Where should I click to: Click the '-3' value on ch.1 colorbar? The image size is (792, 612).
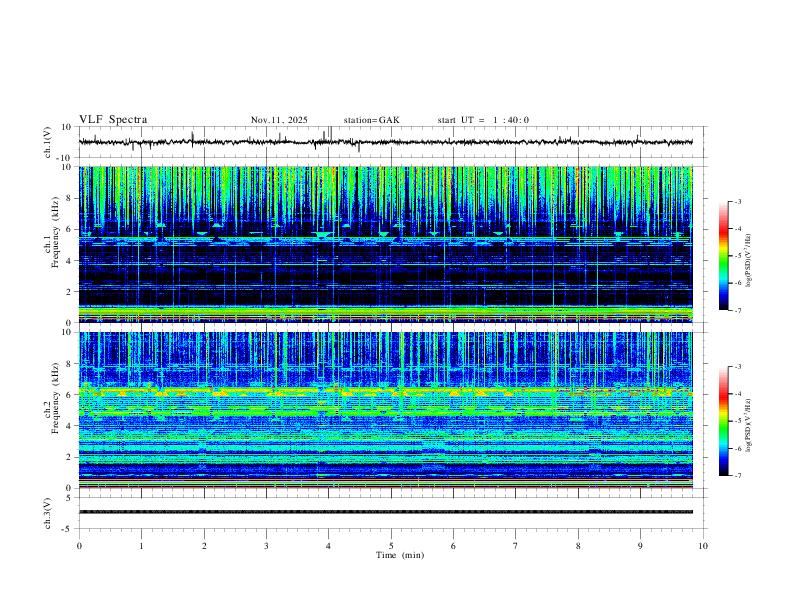[737, 201]
